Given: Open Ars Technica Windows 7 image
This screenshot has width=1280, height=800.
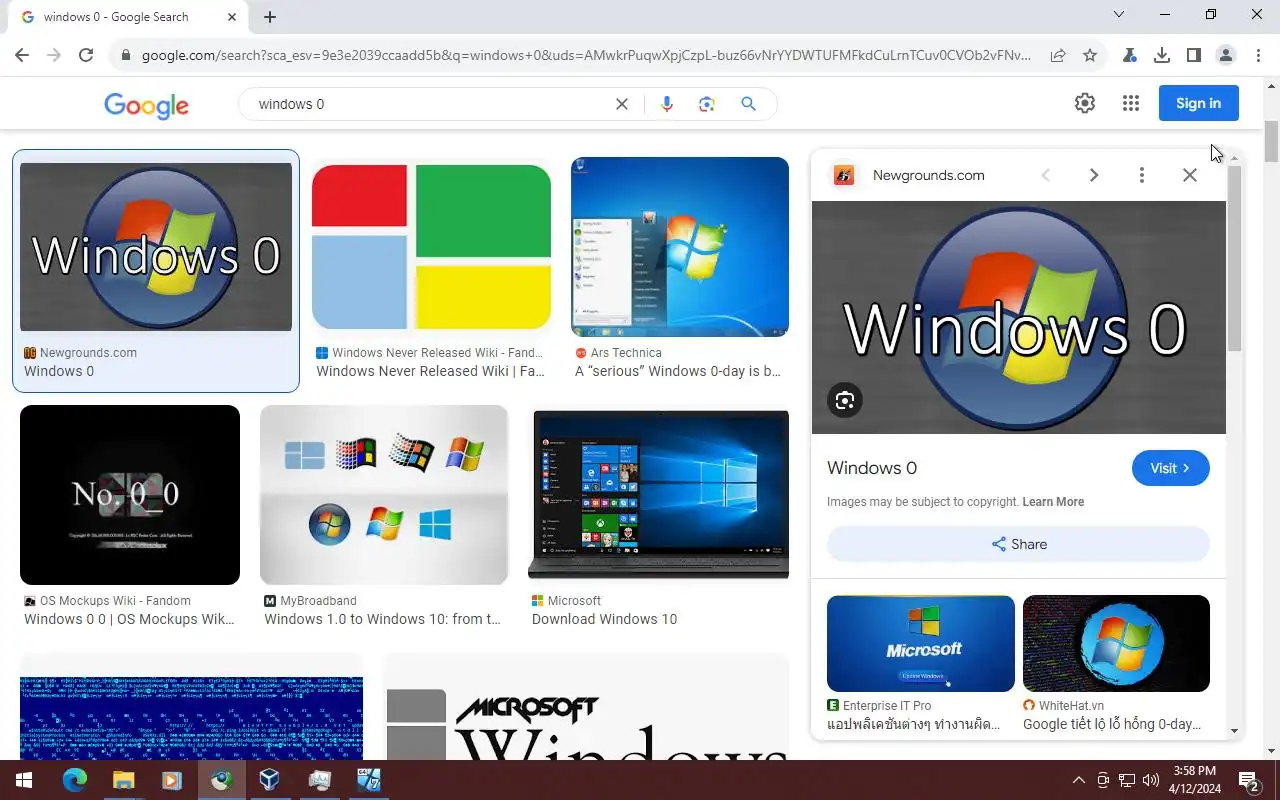Looking at the screenshot, I should tap(680, 247).
